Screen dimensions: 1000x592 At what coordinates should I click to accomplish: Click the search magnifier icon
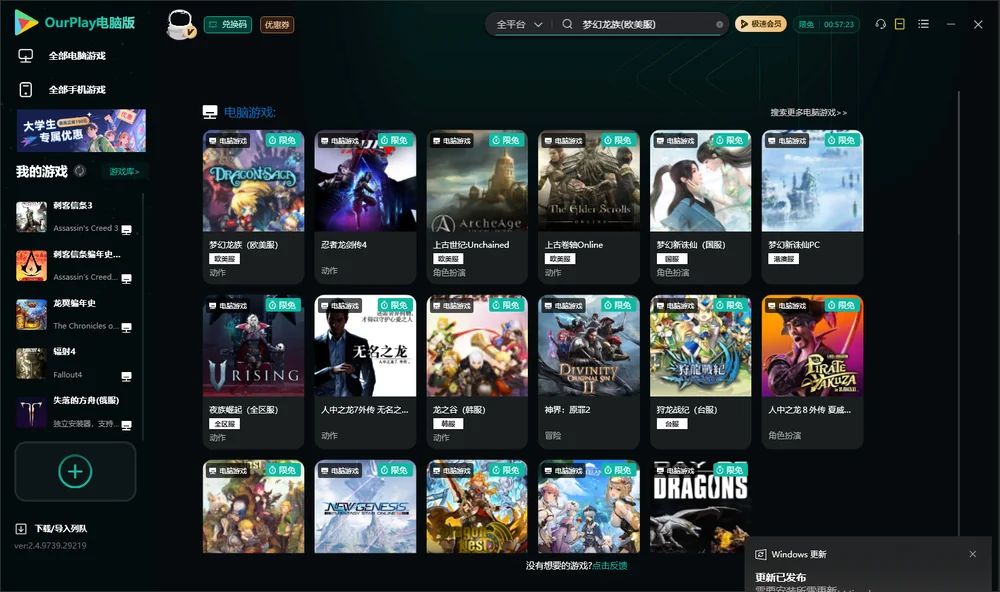567,24
